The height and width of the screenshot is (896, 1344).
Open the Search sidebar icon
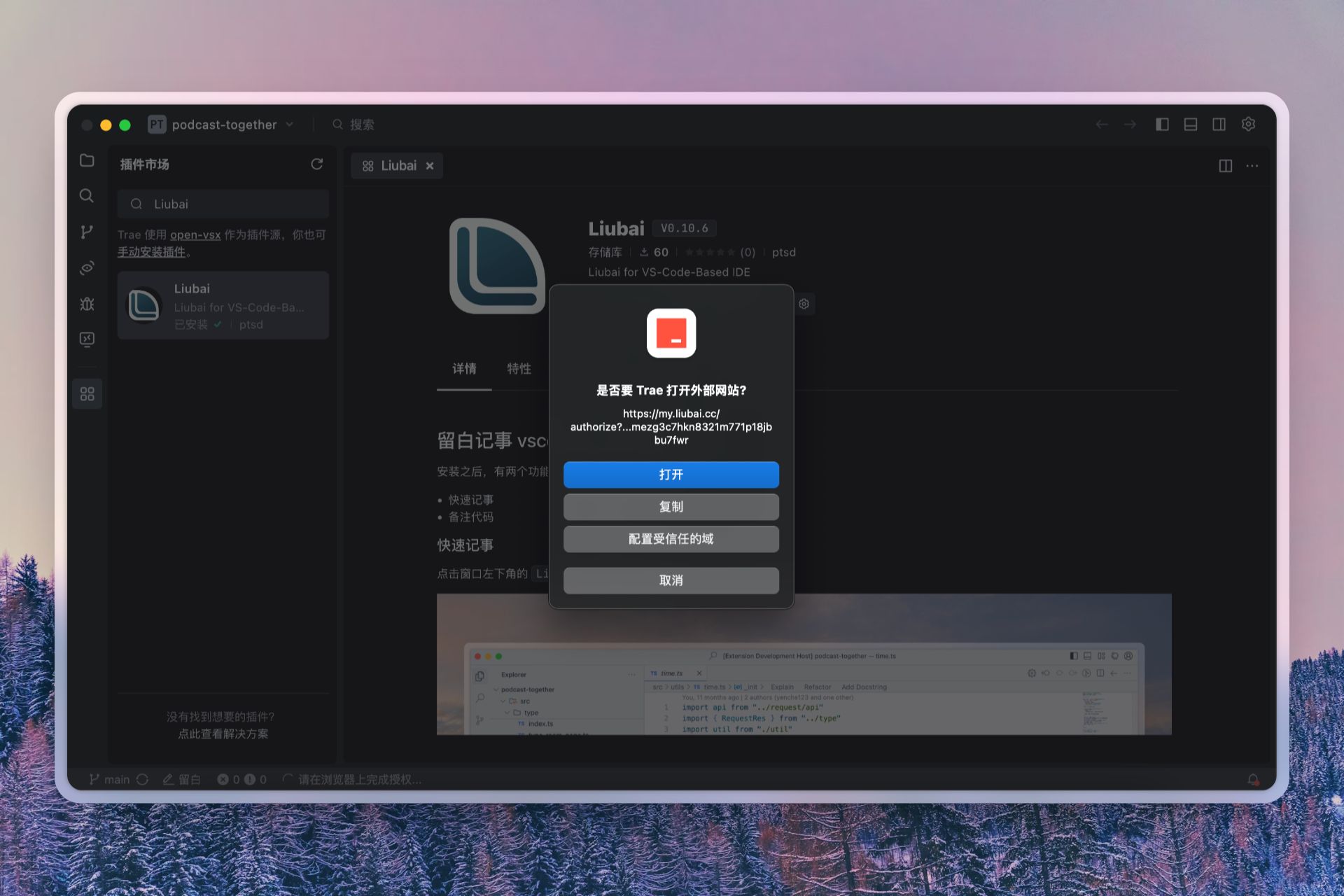pos(87,196)
